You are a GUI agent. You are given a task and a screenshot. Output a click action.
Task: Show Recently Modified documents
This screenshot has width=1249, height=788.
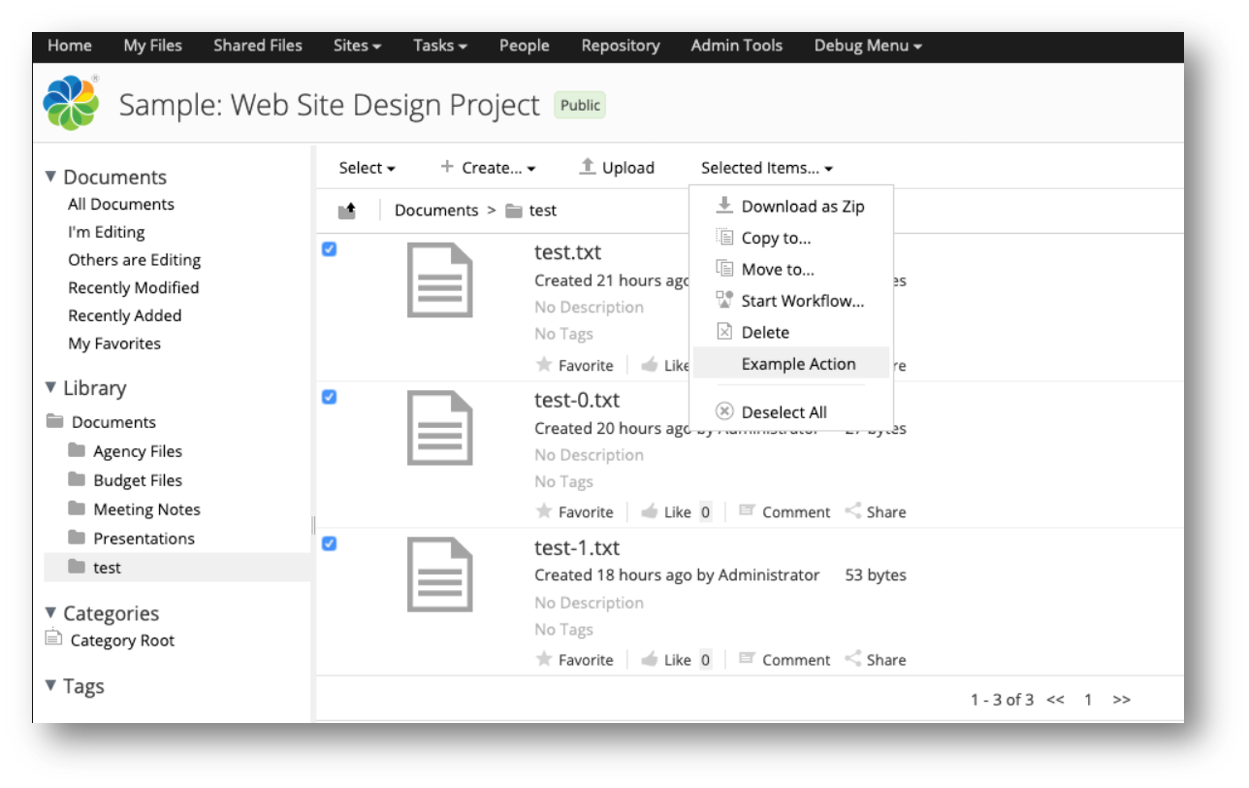pyautogui.click(x=133, y=288)
